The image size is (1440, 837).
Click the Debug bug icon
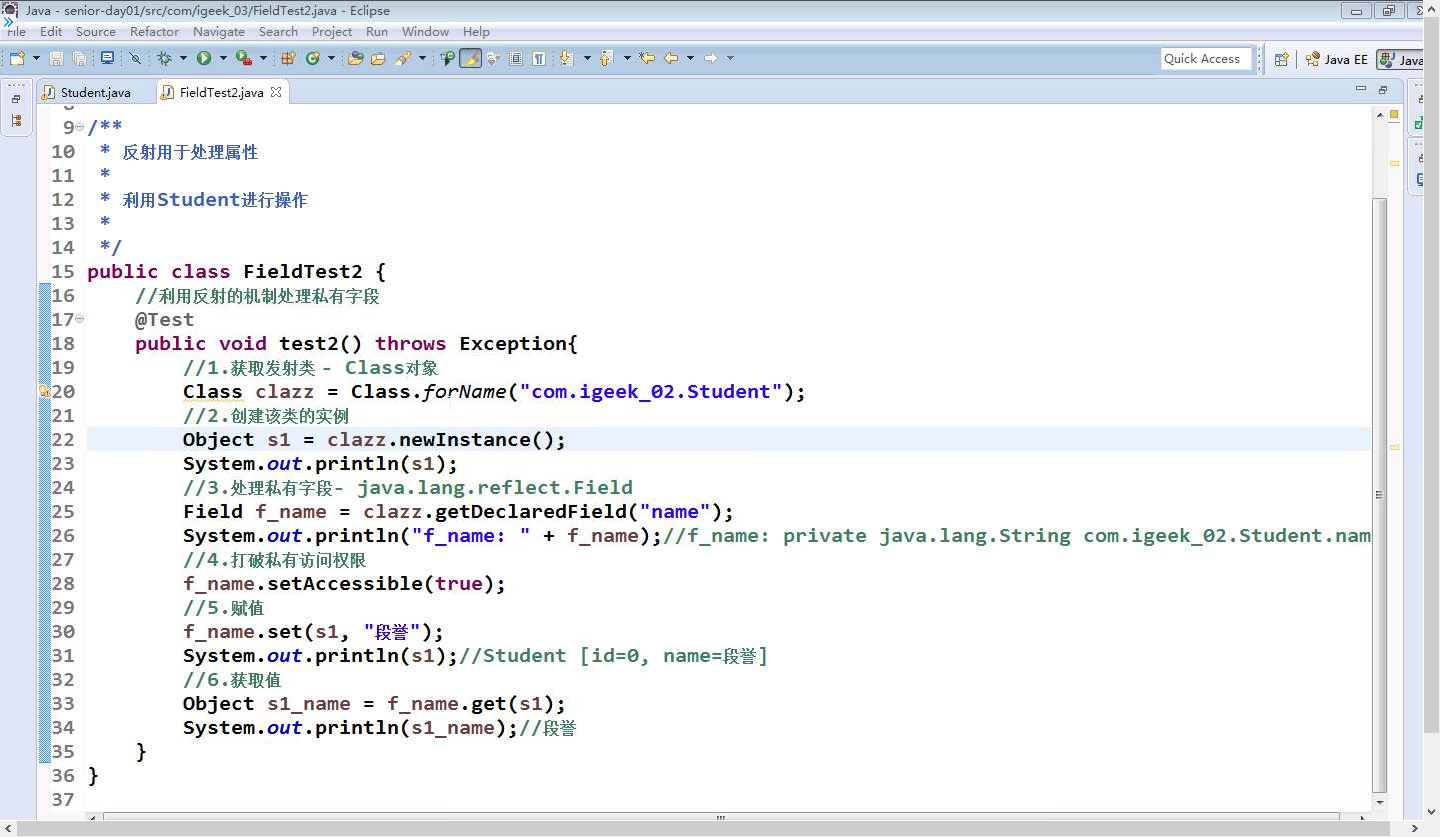(164, 58)
